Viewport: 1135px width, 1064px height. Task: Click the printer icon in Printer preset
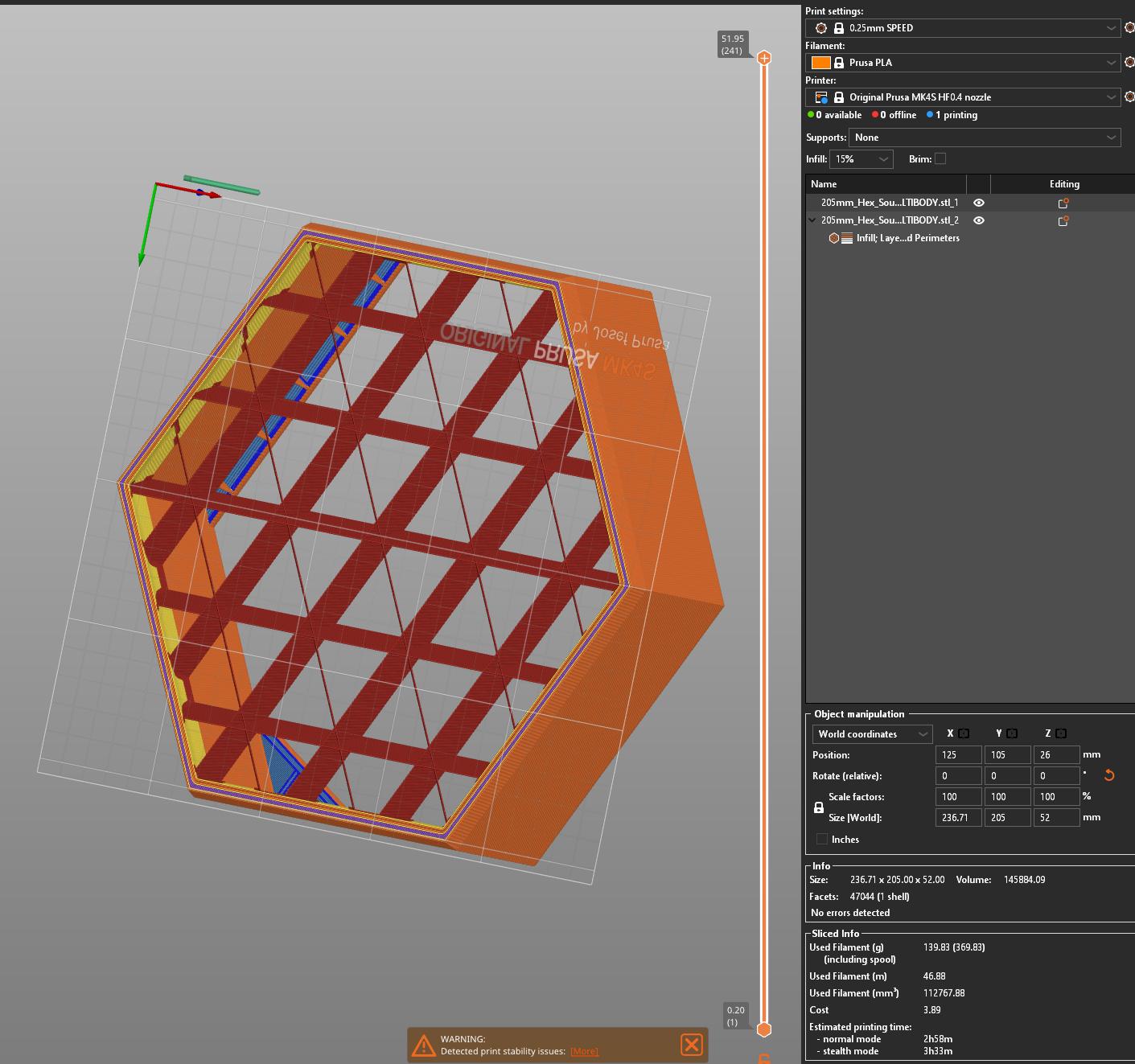point(821,97)
